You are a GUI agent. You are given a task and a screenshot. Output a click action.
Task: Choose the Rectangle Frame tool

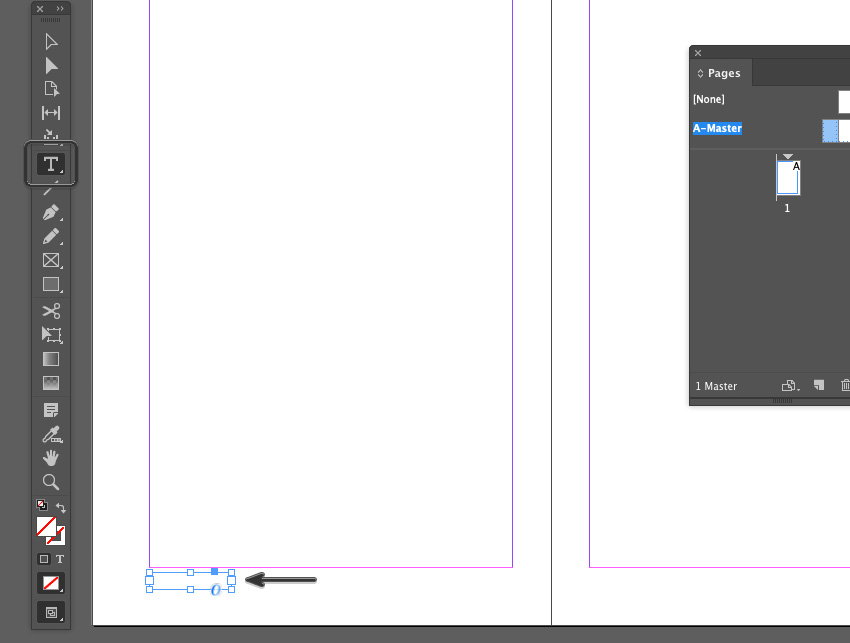point(50,261)
